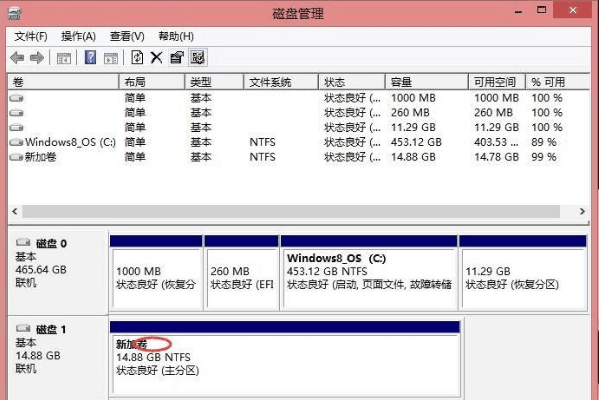The image size is (600, 400).
Task: Select the 新加卷 volume in the list
Action: click(x=298, y=157)
